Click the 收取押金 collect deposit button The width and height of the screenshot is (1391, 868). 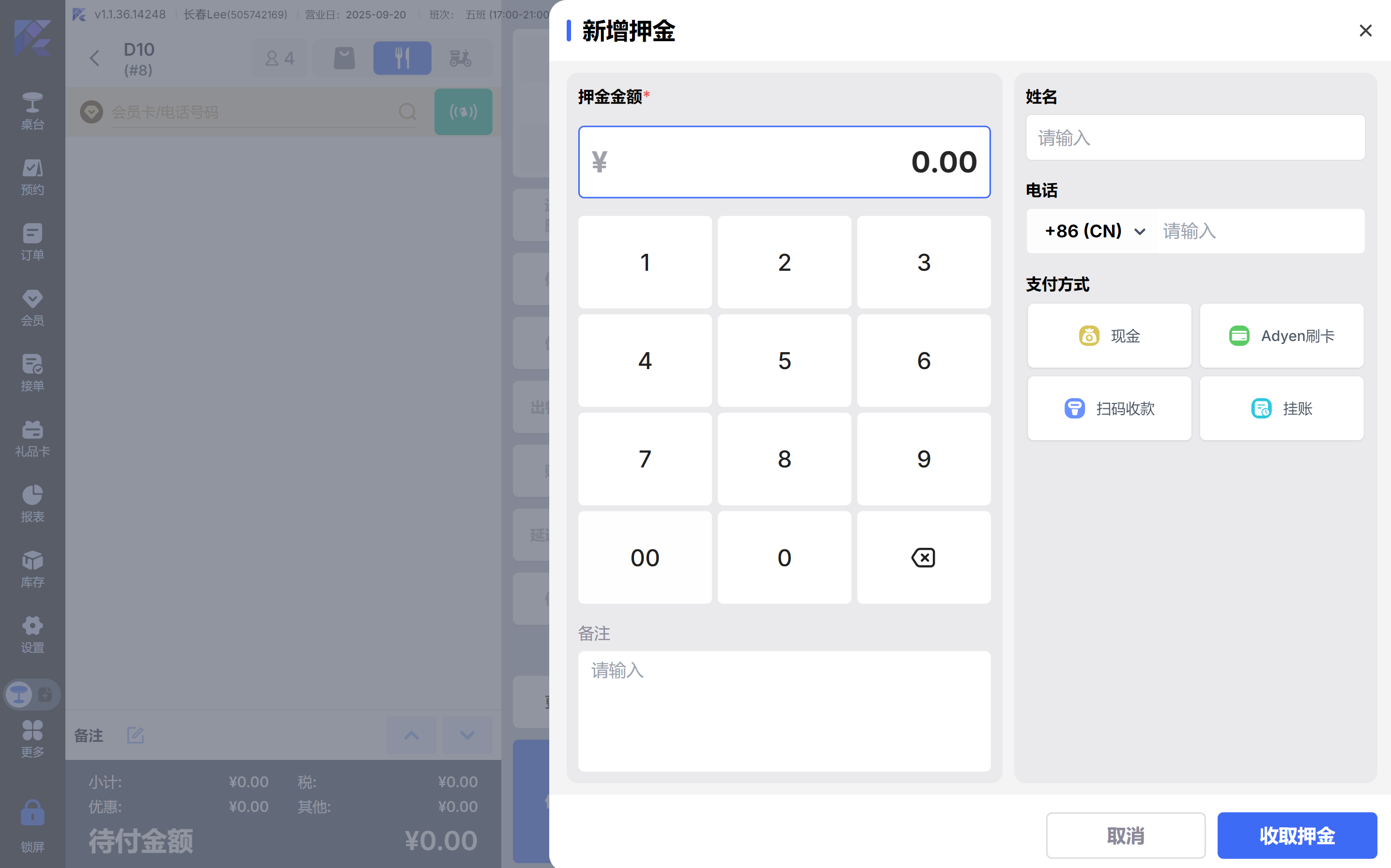(x=1297, y=835)
